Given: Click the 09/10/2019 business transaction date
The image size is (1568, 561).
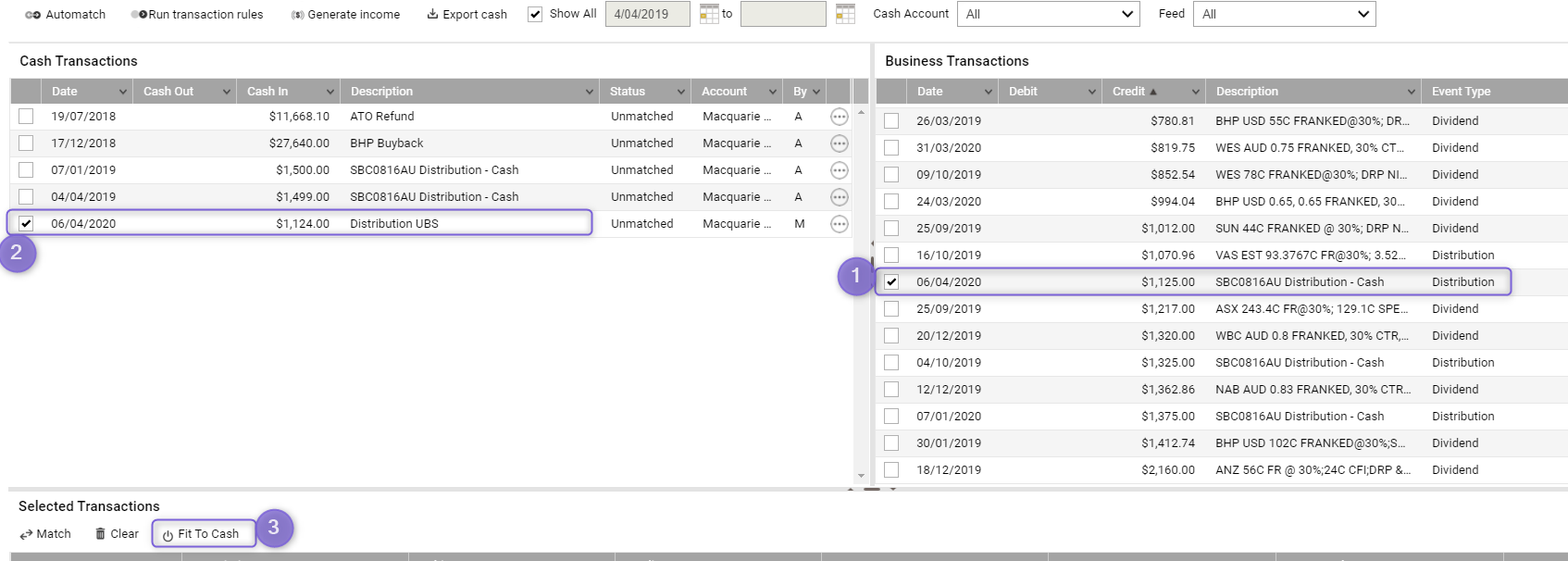Looking at the screenshot, I should tap(949, 175).
